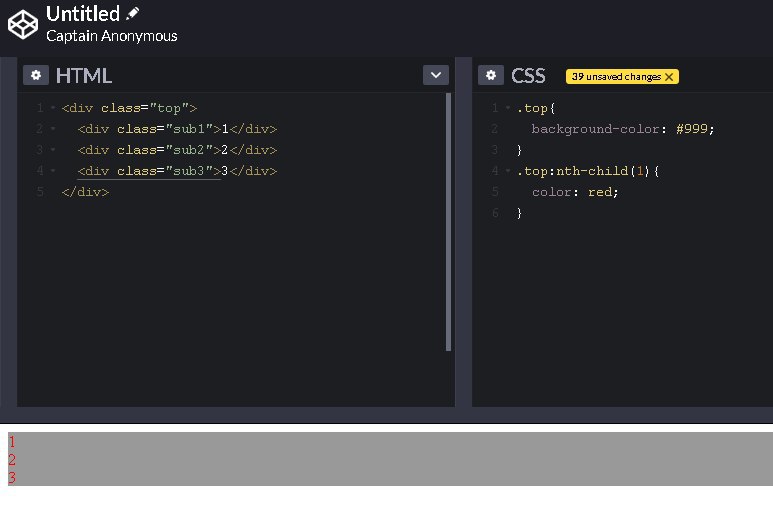773x513 pixels.
Task: Click the .top{ selector on CSS line 1
Action: point(536,108)
